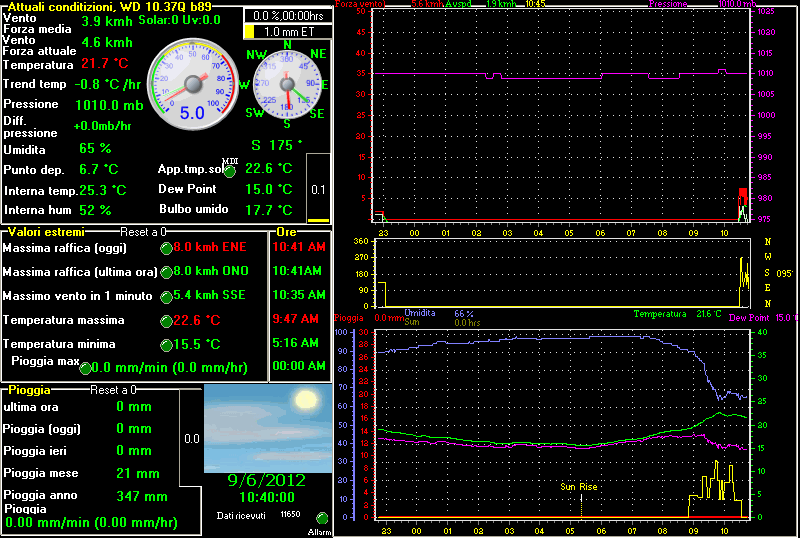Click the Pressione reading 1010.0 mb
The width and height of the screenshot is (800, 538).
click(109, 105)
